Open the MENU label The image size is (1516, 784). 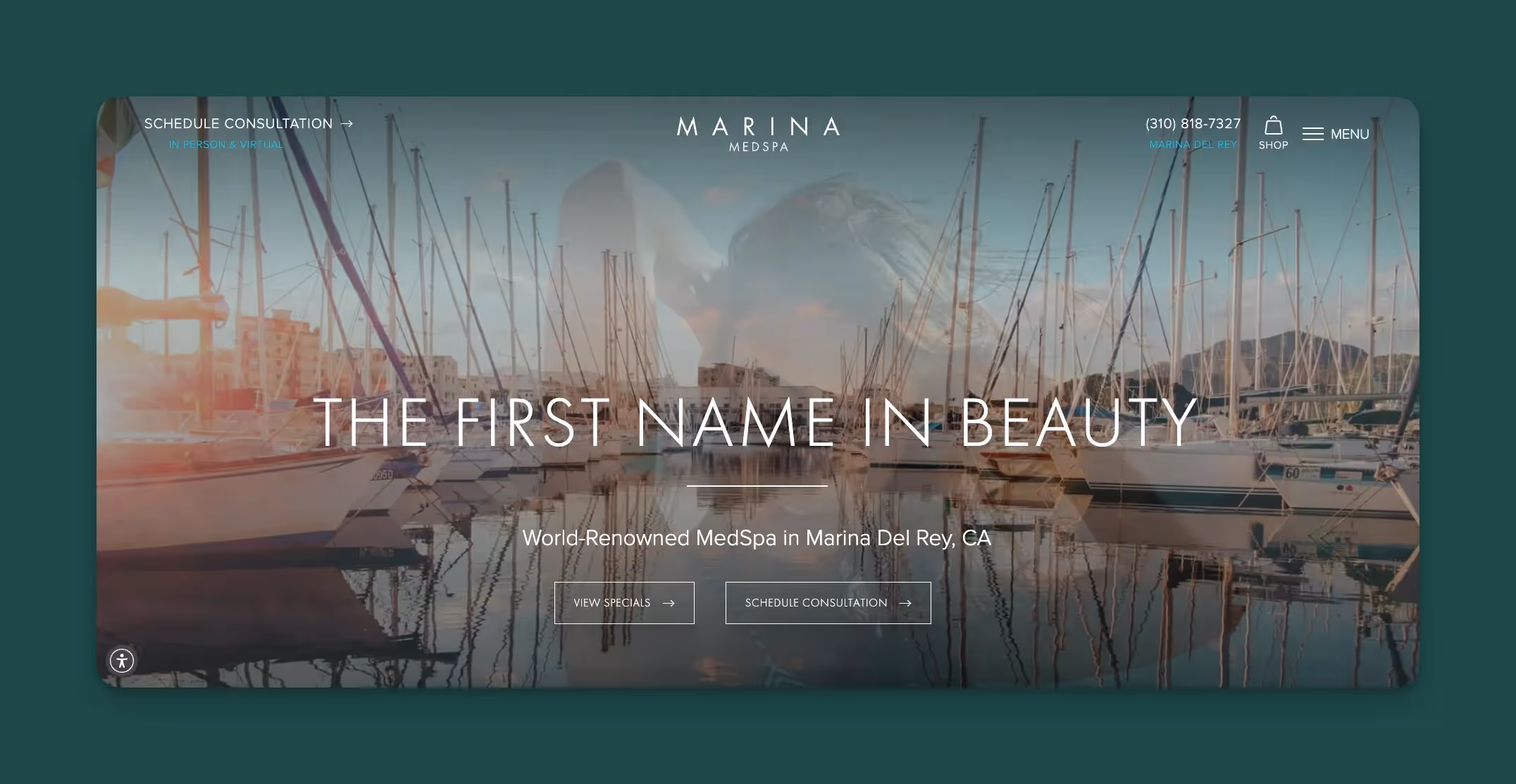pyautogui.click(x=1350, y=134)
